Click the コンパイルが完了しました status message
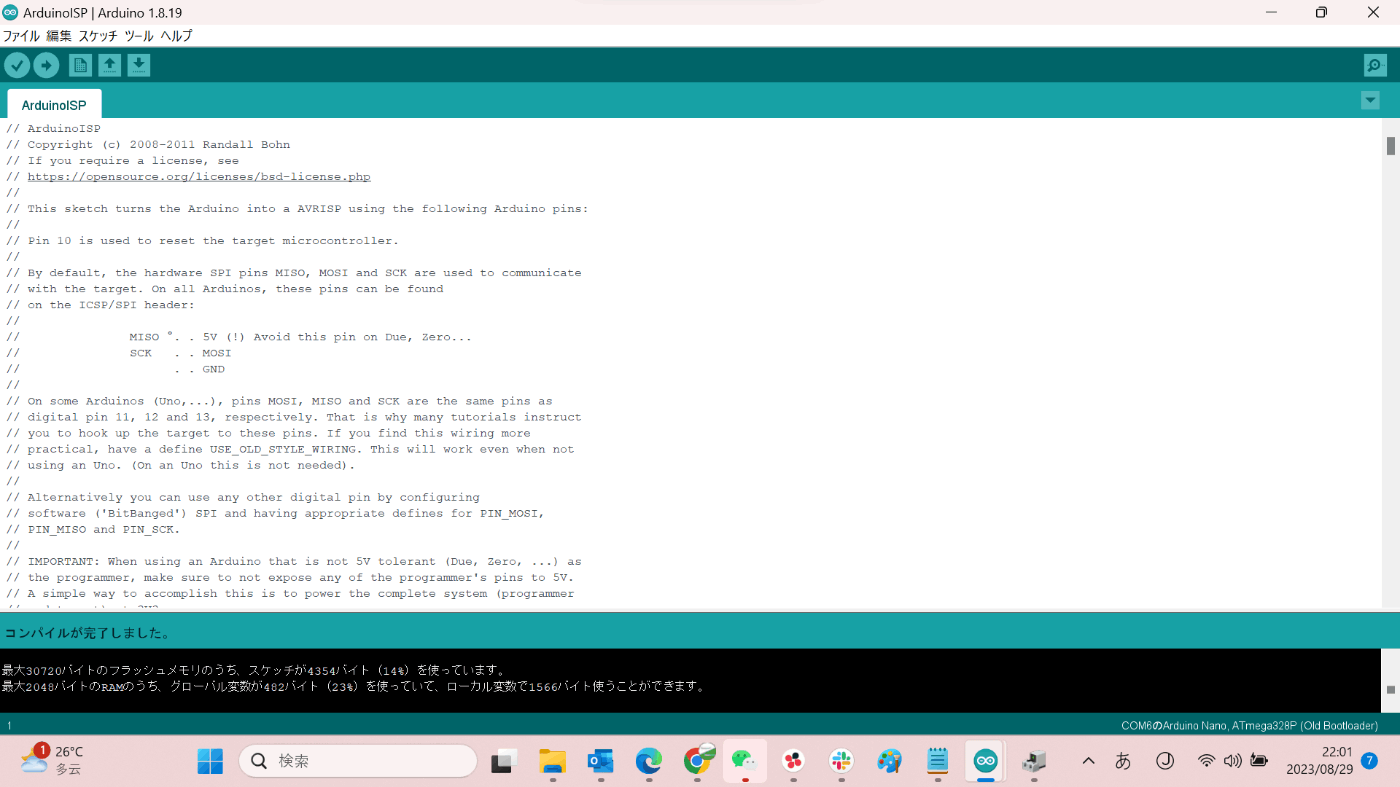This screenshot has width=1400, height=787. pyautogui.click(x=87, y=633)
